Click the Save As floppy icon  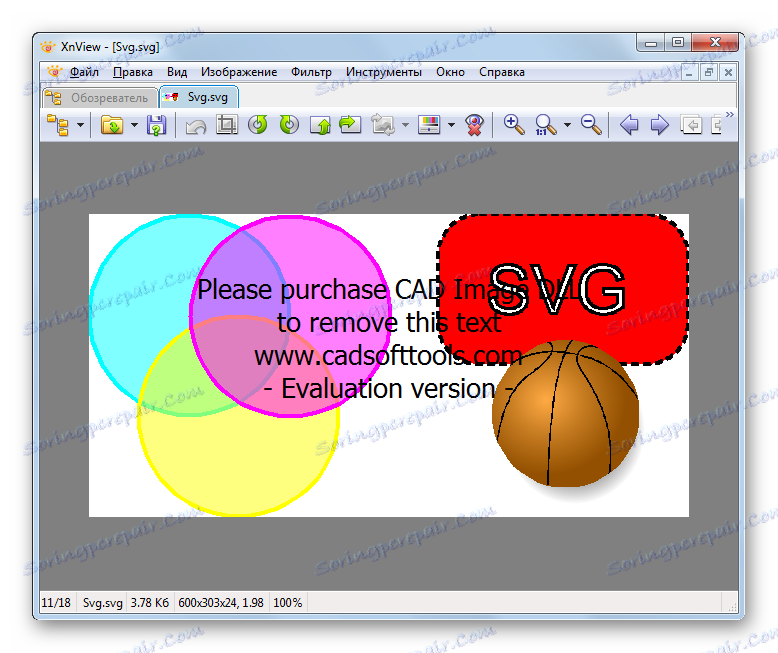[x=156, y=125]
